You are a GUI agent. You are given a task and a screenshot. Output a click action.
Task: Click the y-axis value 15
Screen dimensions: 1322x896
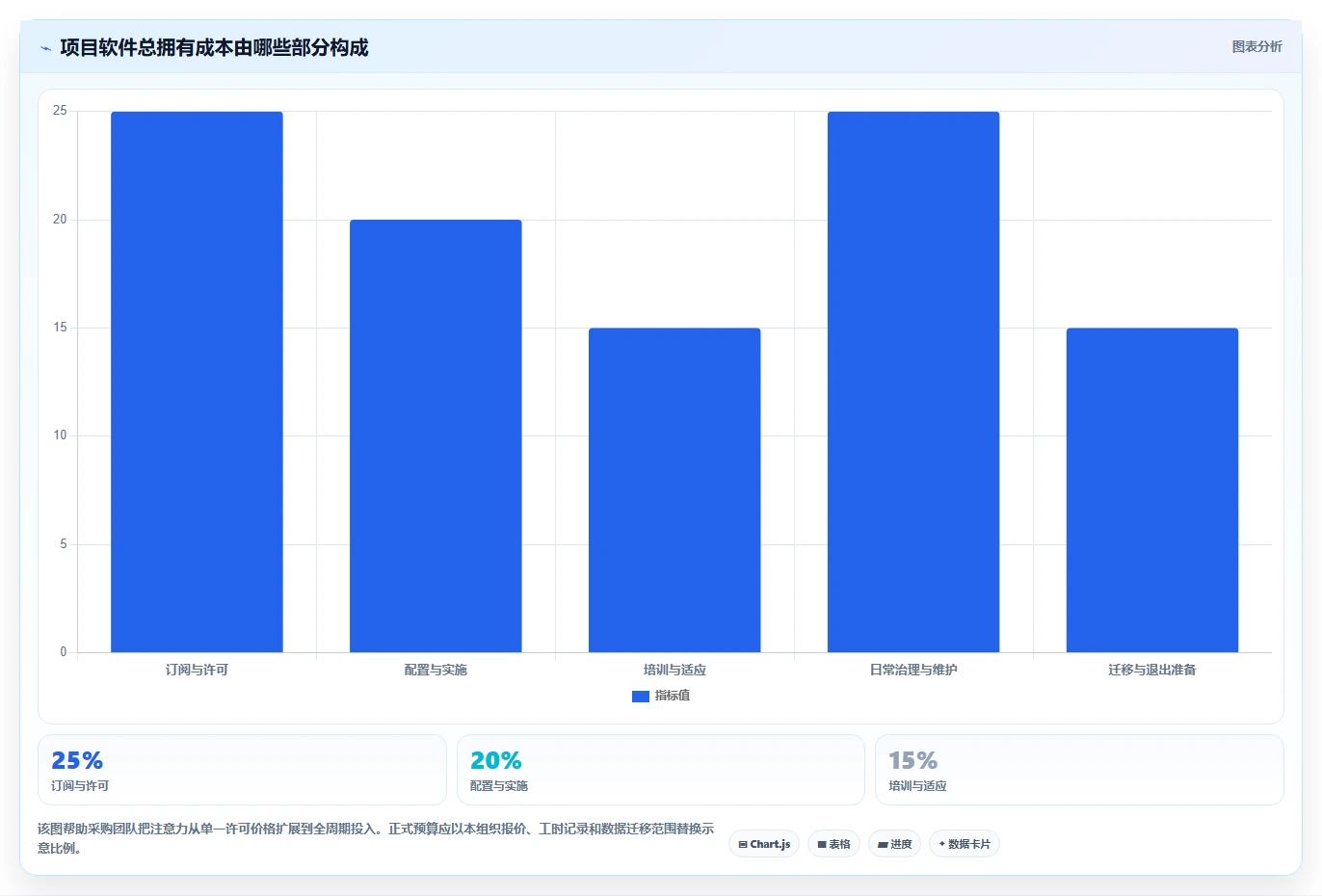point(60,328)
